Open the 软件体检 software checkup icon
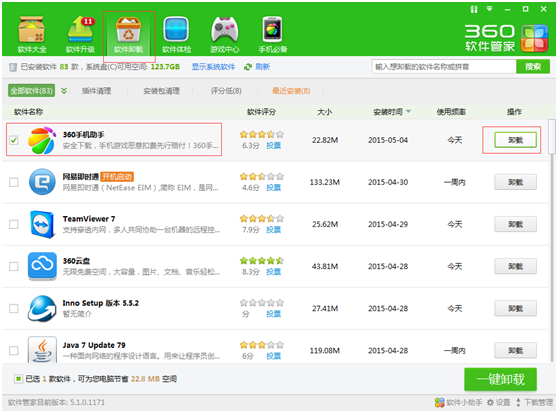558x413 pixels. (x=176, y=30)
